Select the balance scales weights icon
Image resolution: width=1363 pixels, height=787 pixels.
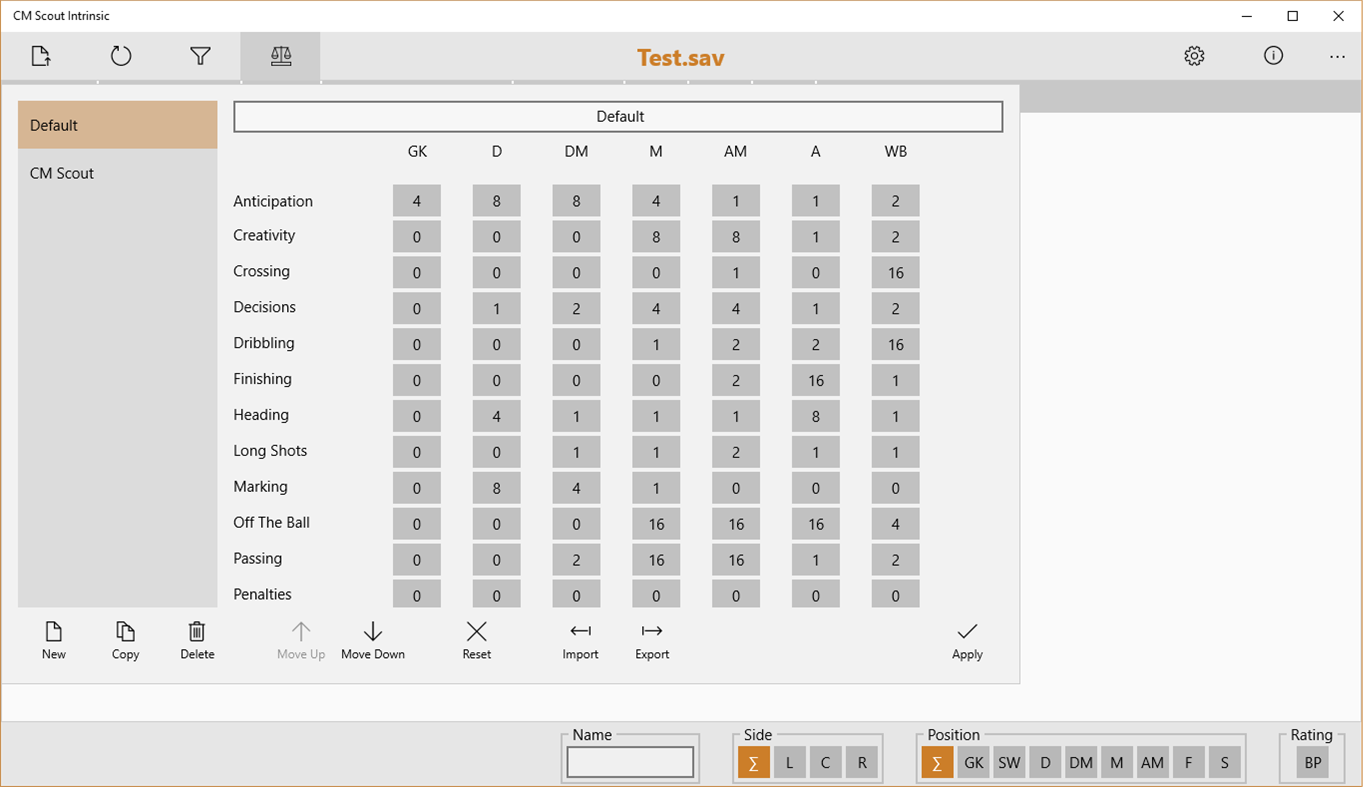(x=281, y=56)
